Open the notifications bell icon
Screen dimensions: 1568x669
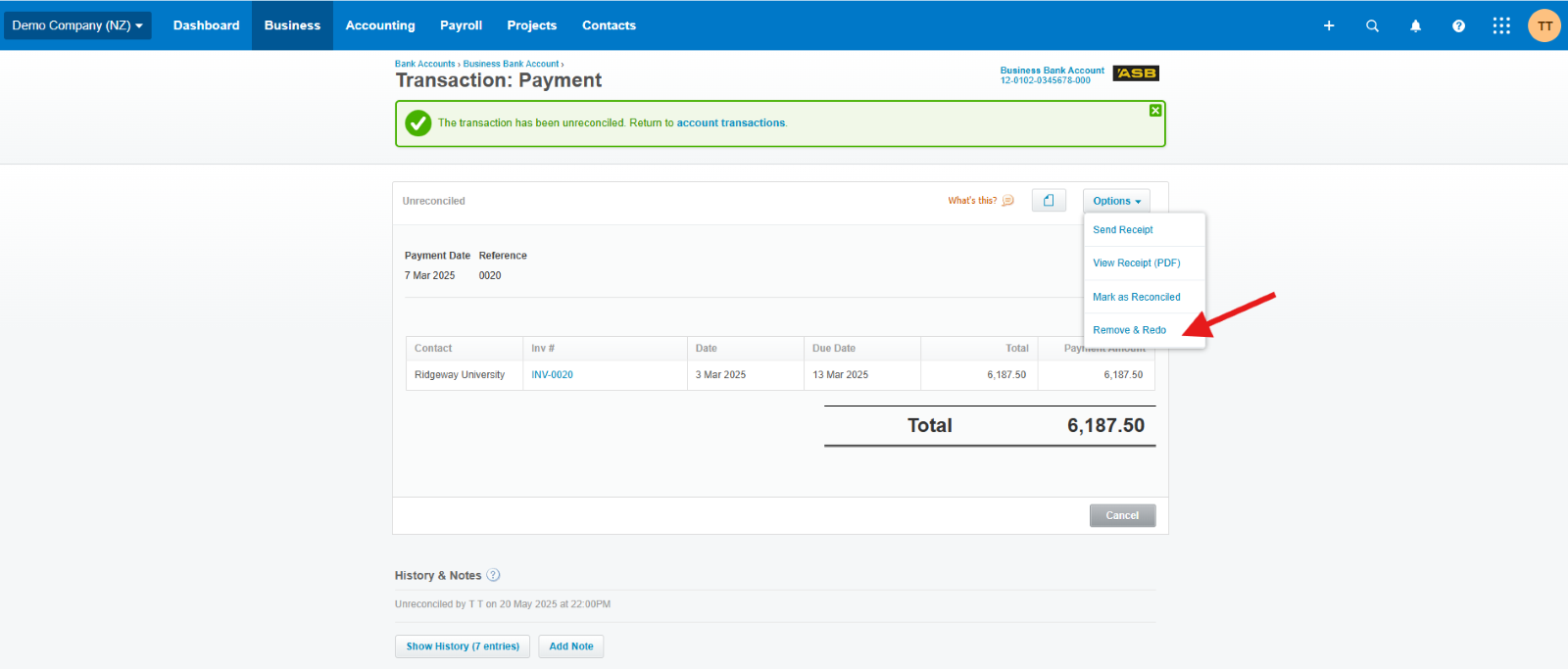[x=1415, y=25]
